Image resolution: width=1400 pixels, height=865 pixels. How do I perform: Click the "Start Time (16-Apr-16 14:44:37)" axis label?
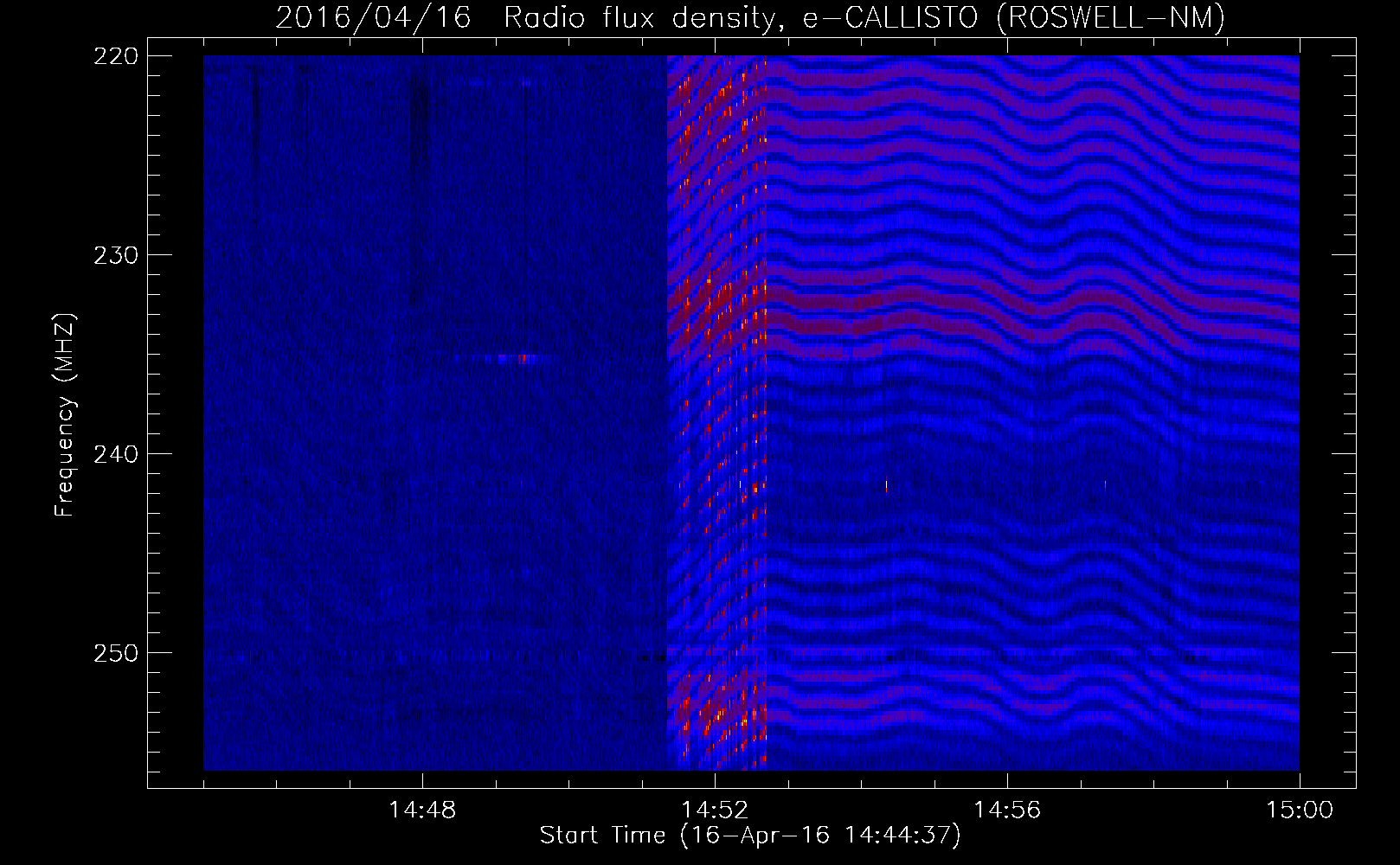click(750, 836)
